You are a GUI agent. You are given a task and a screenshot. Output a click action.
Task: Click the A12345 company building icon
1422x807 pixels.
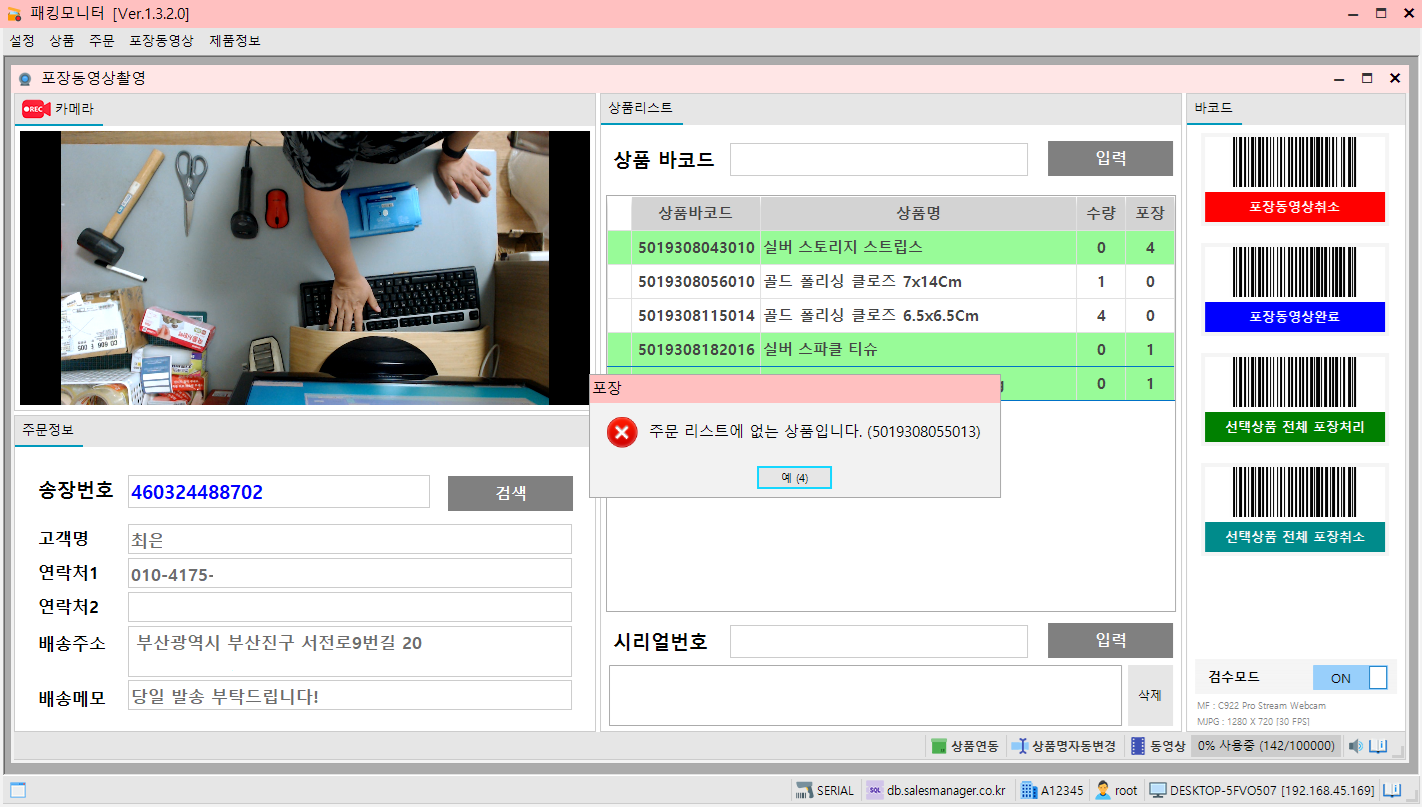click(x=1028, y=790)
